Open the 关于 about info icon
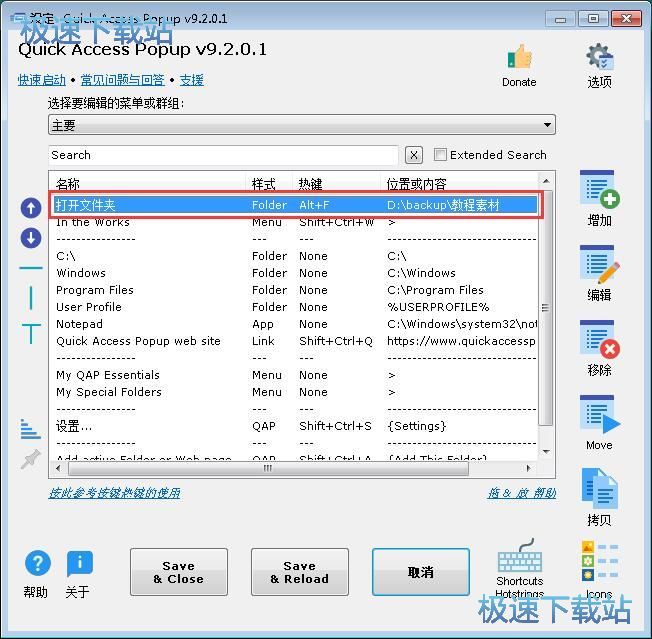The width and height of the screenshot is (652, 639). 79,564
